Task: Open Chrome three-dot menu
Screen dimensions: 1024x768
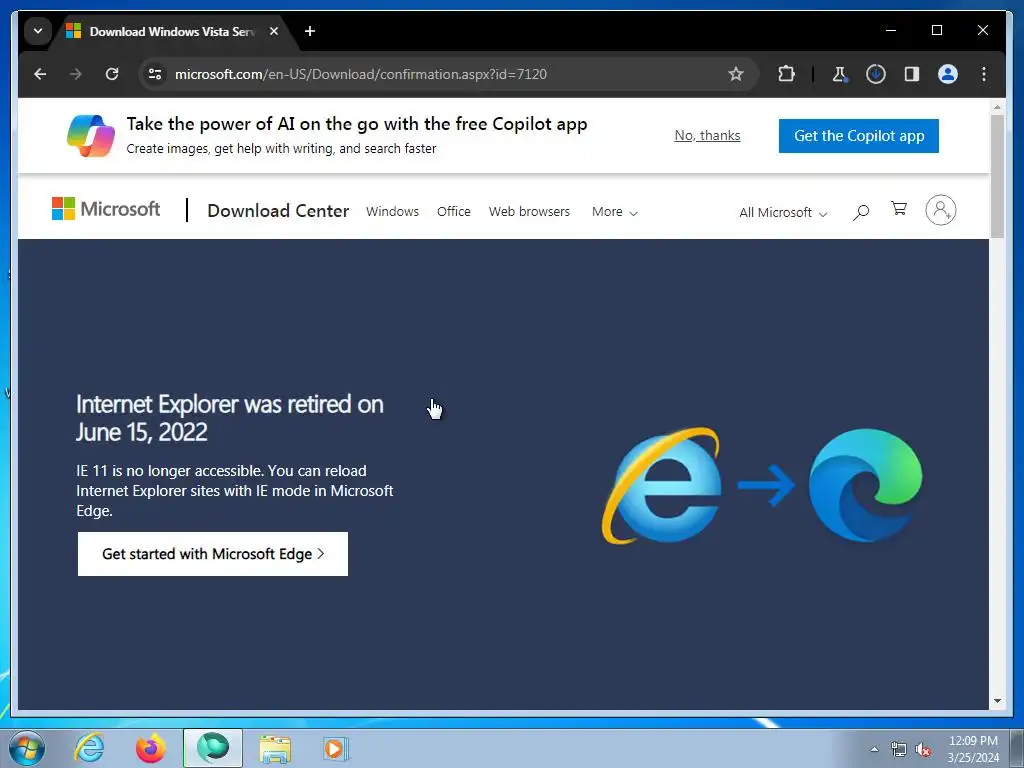Action: [x=984, y=74]
